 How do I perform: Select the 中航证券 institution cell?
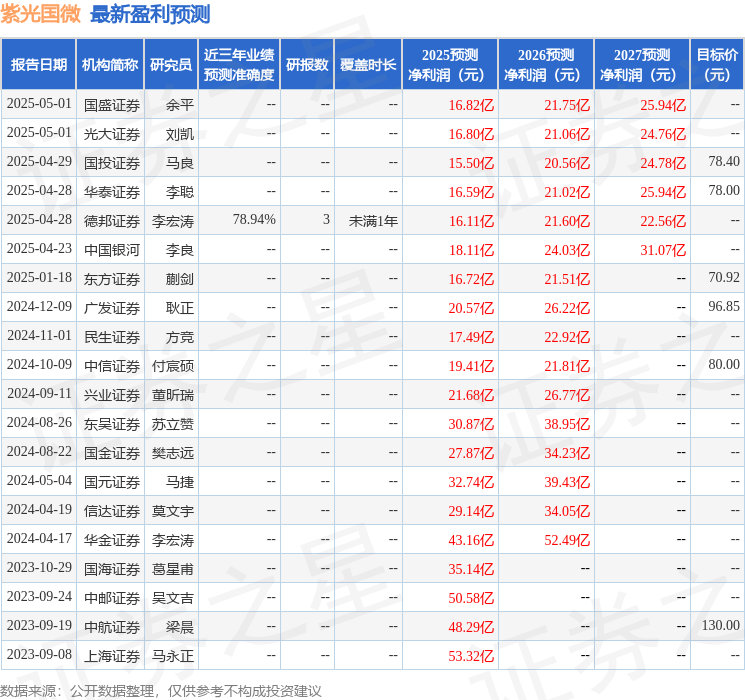[x=112, y=627]
